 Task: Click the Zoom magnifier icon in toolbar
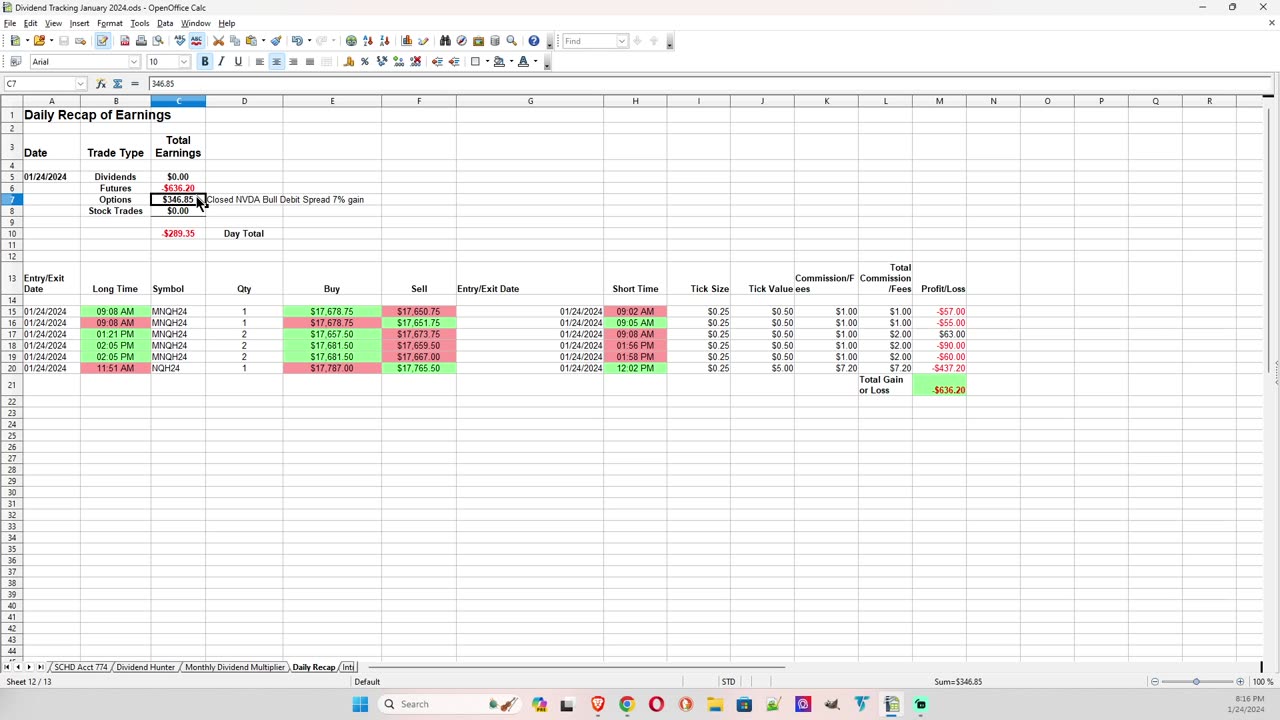511,41
